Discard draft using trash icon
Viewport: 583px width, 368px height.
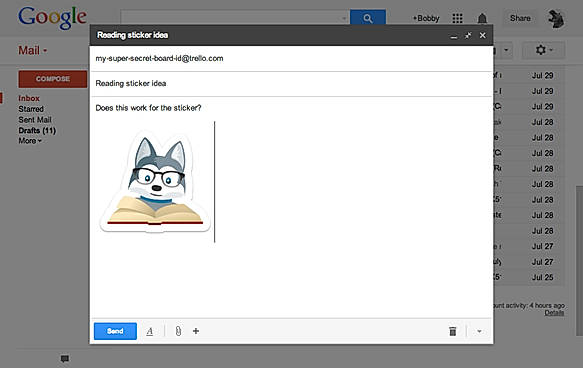[452, 331]
